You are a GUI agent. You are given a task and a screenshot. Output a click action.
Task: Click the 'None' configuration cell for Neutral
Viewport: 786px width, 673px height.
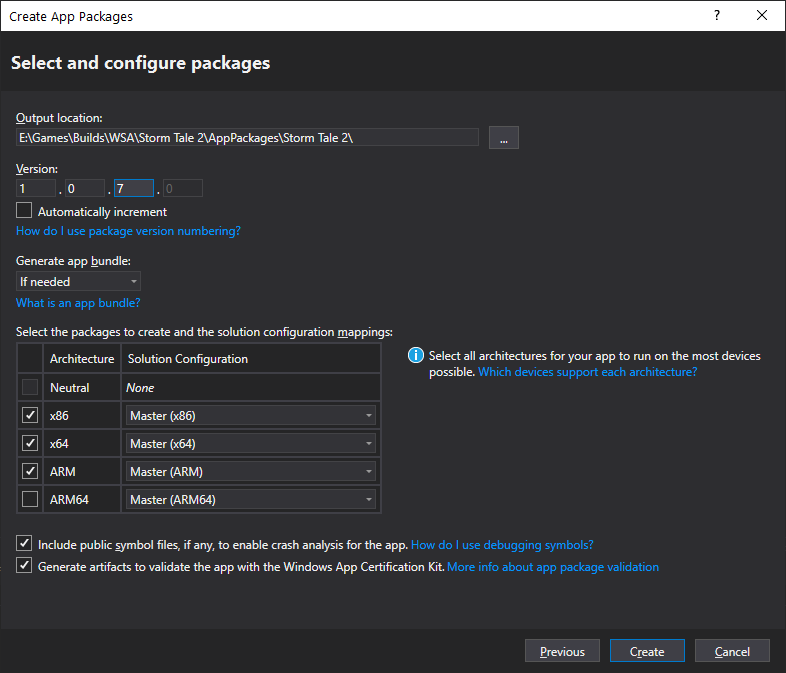(251, 387)
